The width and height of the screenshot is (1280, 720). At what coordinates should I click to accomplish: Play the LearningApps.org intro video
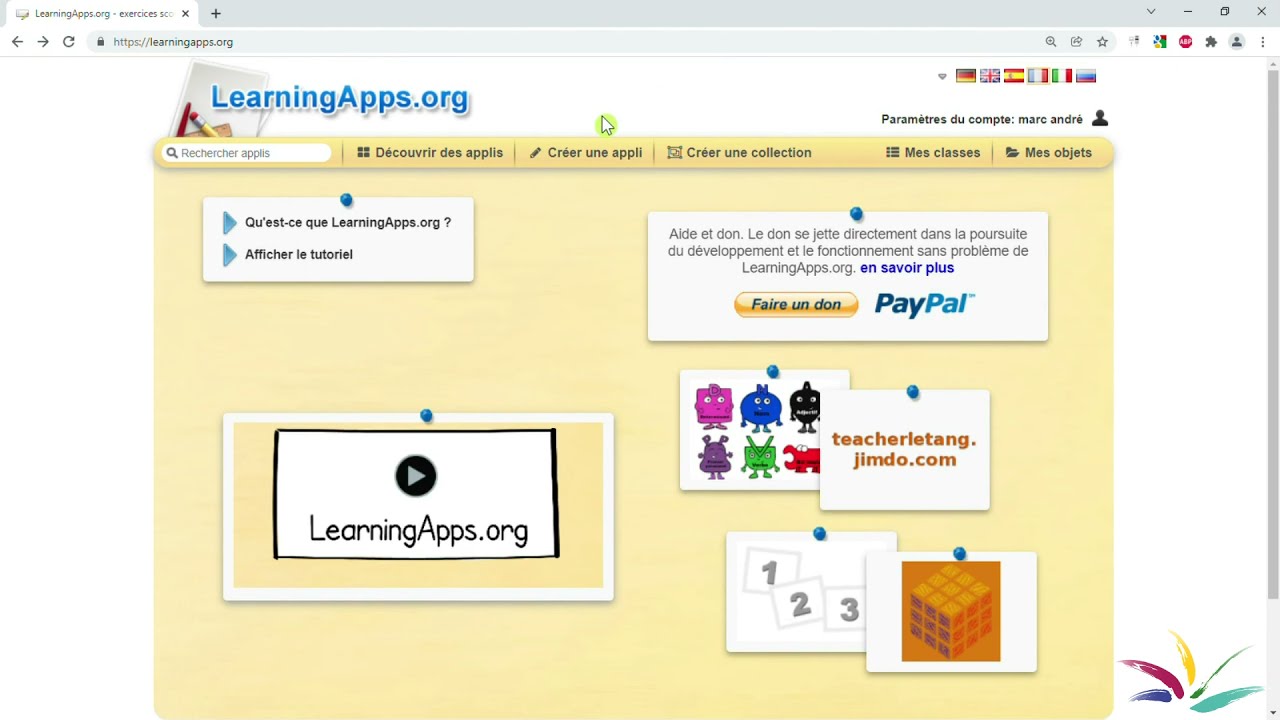(x=416, y=476)
